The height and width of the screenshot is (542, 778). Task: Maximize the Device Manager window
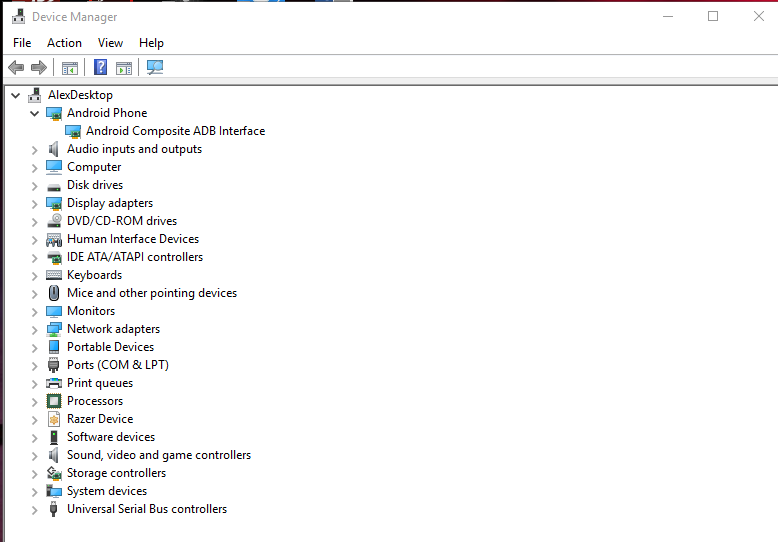[713, 16]
